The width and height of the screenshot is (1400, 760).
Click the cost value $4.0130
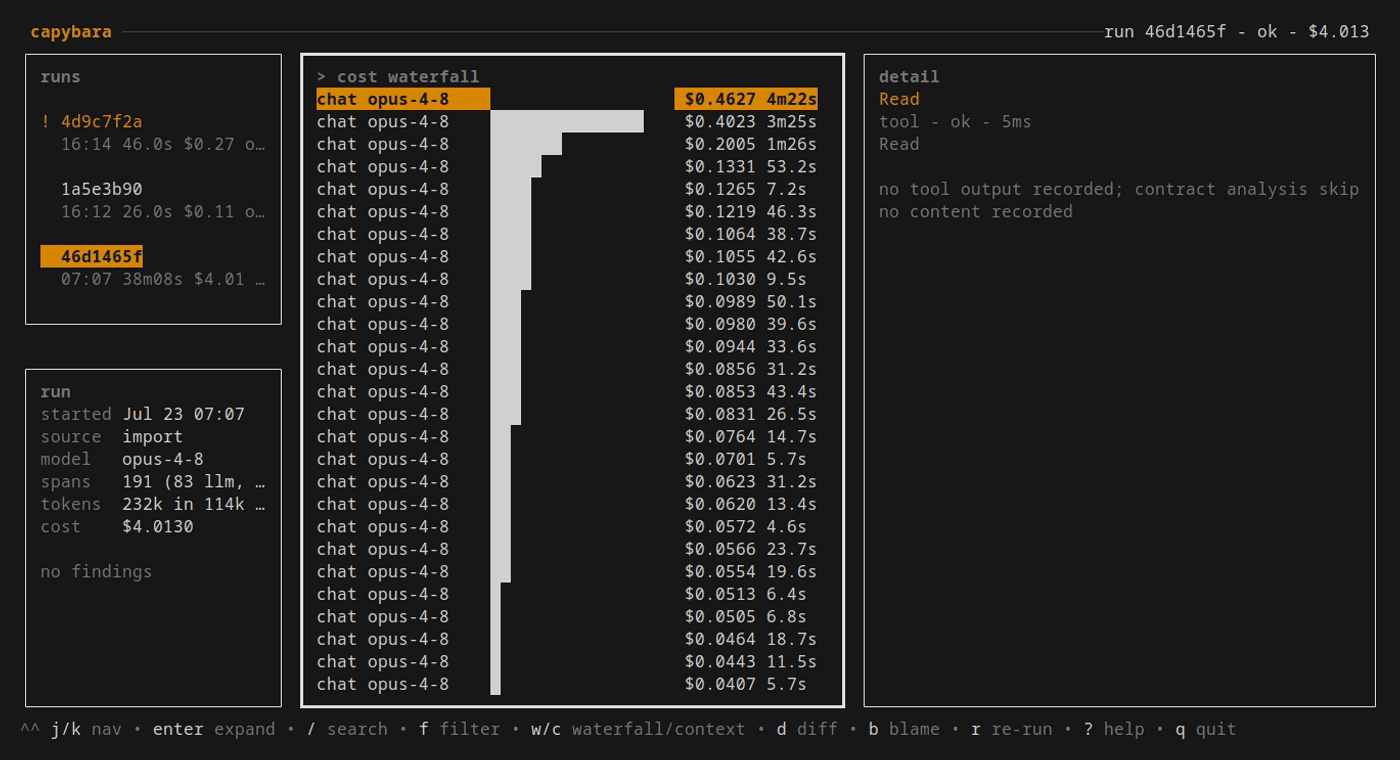158,527
